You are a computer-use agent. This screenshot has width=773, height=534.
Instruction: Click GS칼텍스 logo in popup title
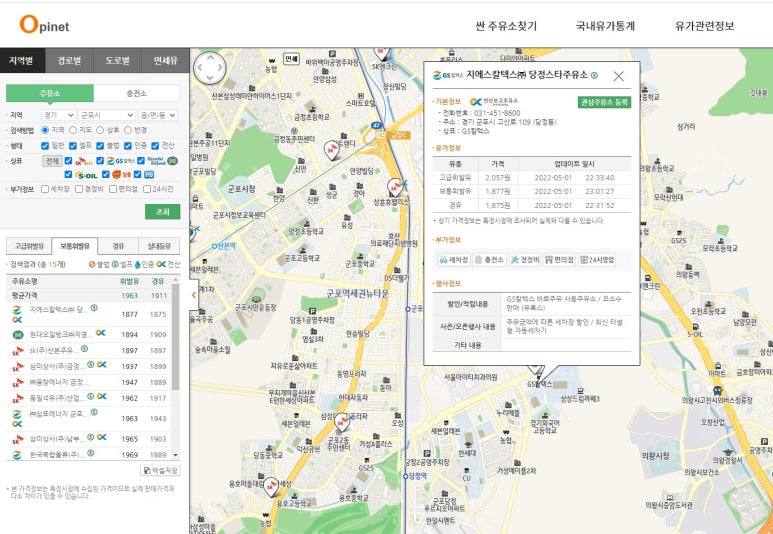coord(448,75)
